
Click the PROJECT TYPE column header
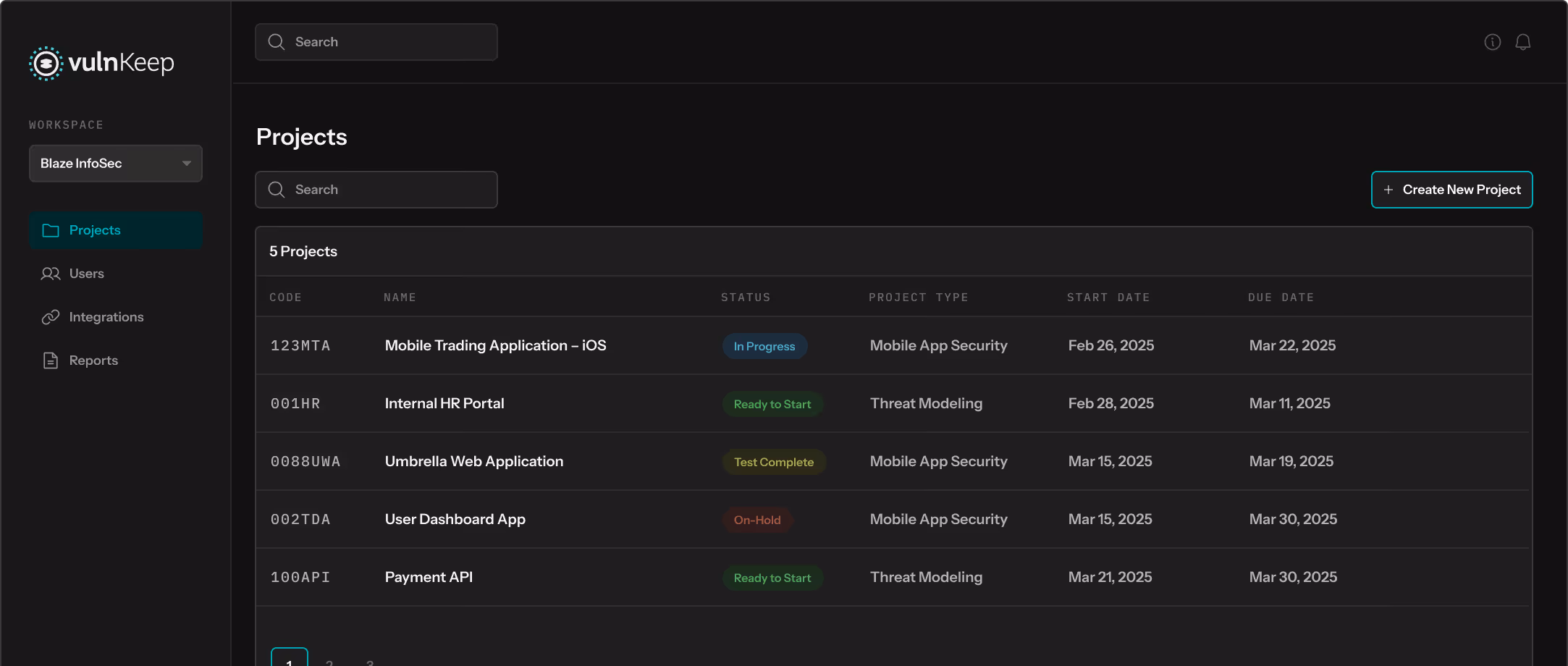click(919, 298)
